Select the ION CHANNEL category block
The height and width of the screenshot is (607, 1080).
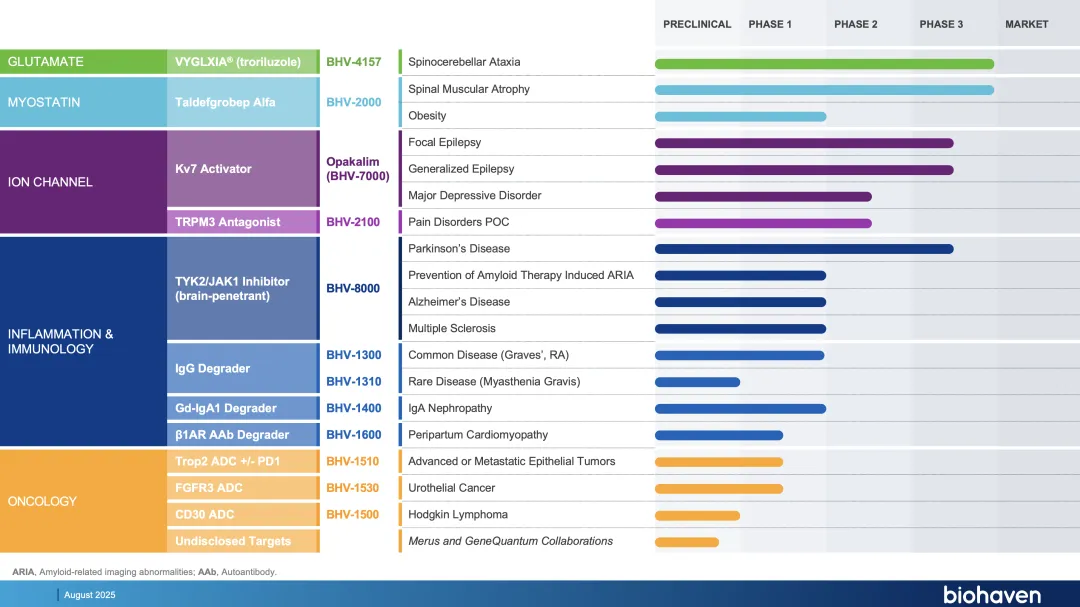click(x=83, y=182)
